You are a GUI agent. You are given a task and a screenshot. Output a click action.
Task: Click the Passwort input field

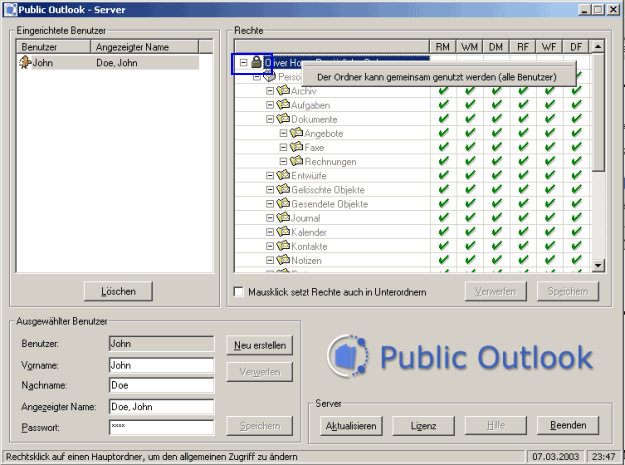161,427
